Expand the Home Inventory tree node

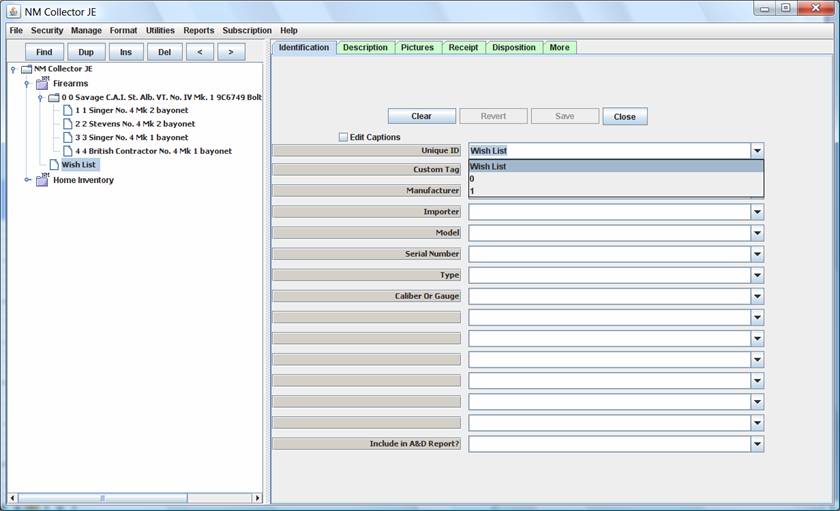click(x=27, y=180)
